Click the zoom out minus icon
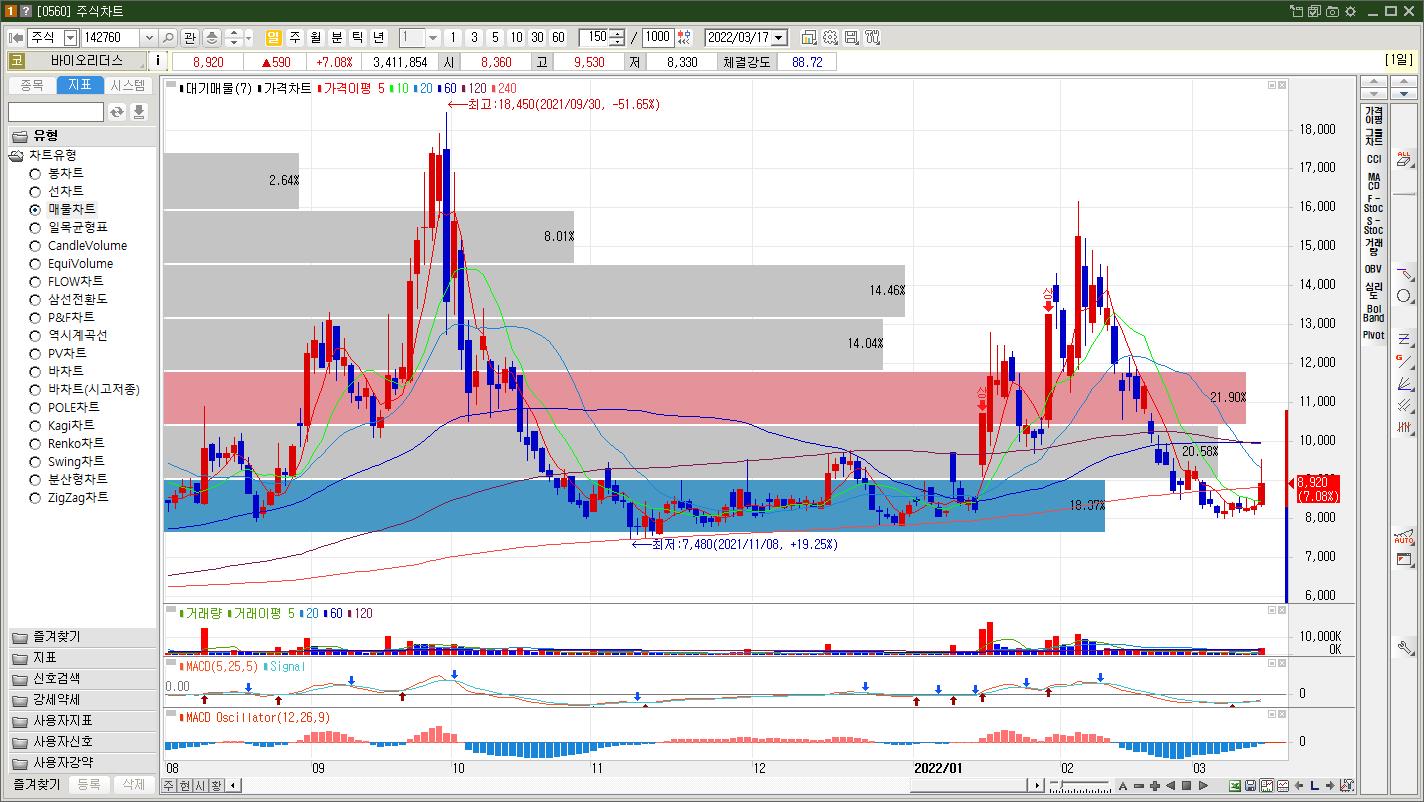 [x=1139, y=786]
